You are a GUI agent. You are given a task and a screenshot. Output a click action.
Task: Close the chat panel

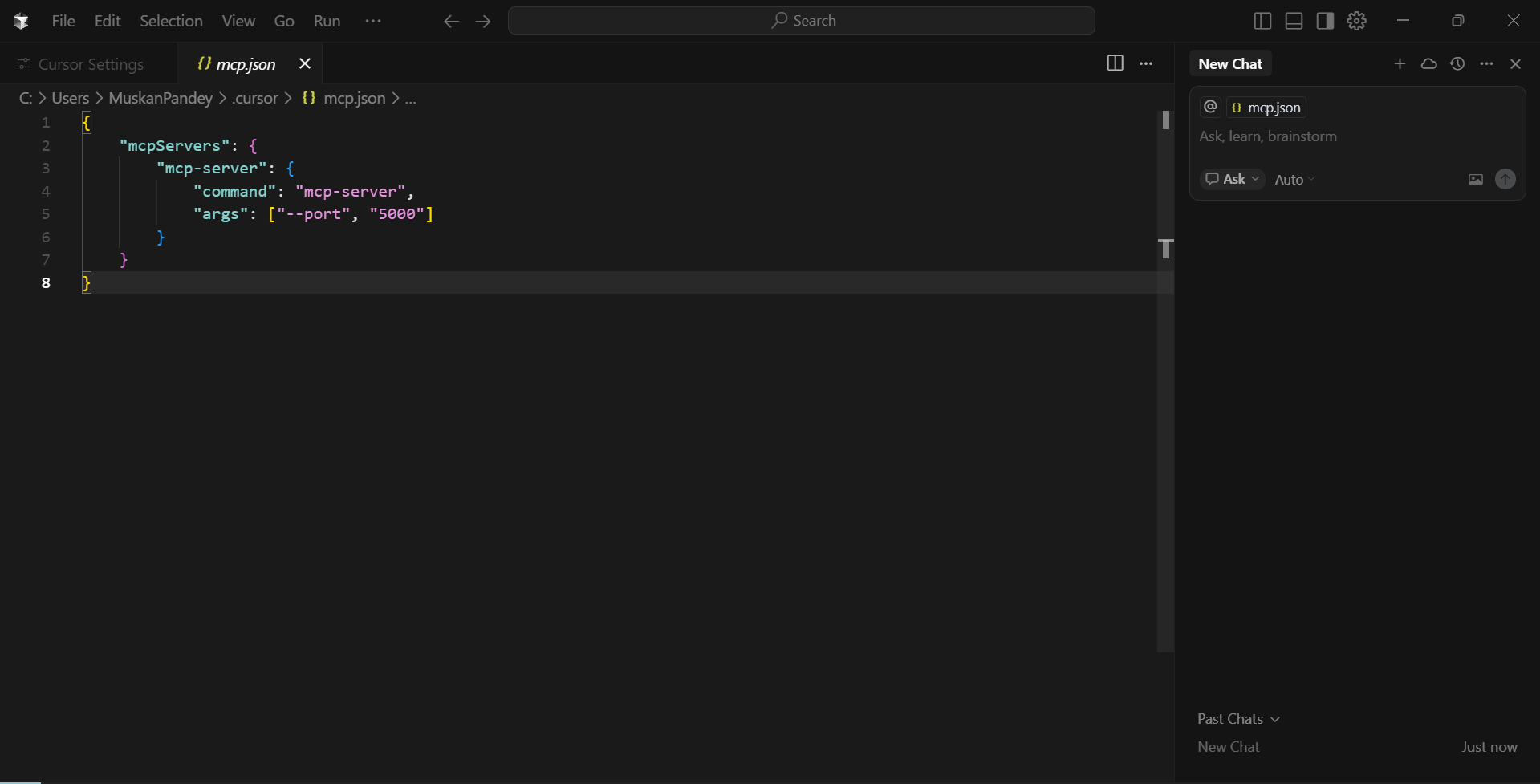coord(1515,63)
